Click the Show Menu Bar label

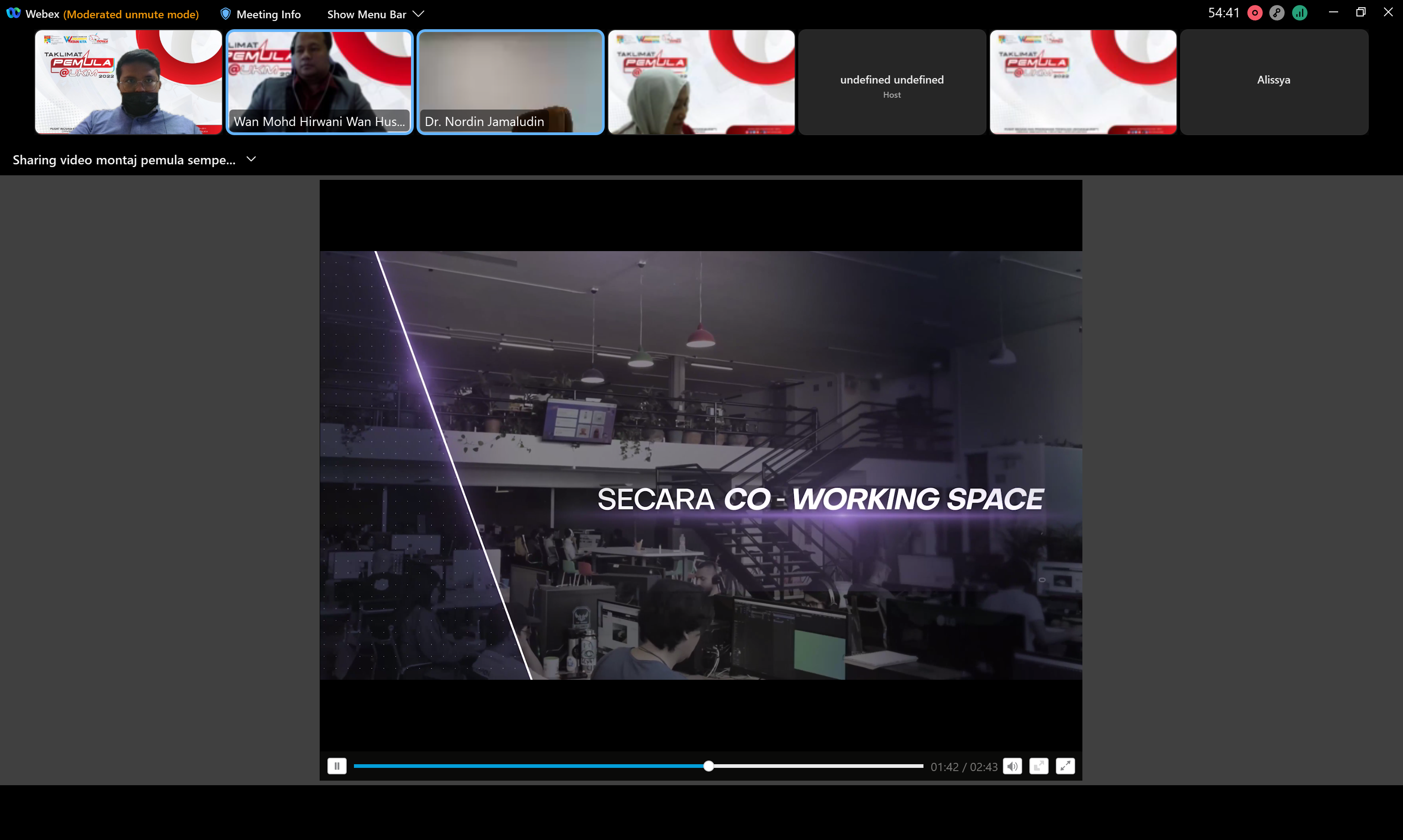click(x=366, y=14)
